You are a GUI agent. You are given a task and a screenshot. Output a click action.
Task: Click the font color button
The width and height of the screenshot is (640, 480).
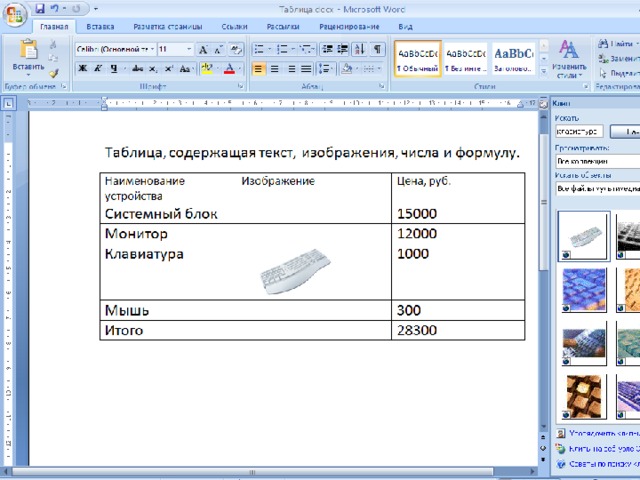point(229,68)
